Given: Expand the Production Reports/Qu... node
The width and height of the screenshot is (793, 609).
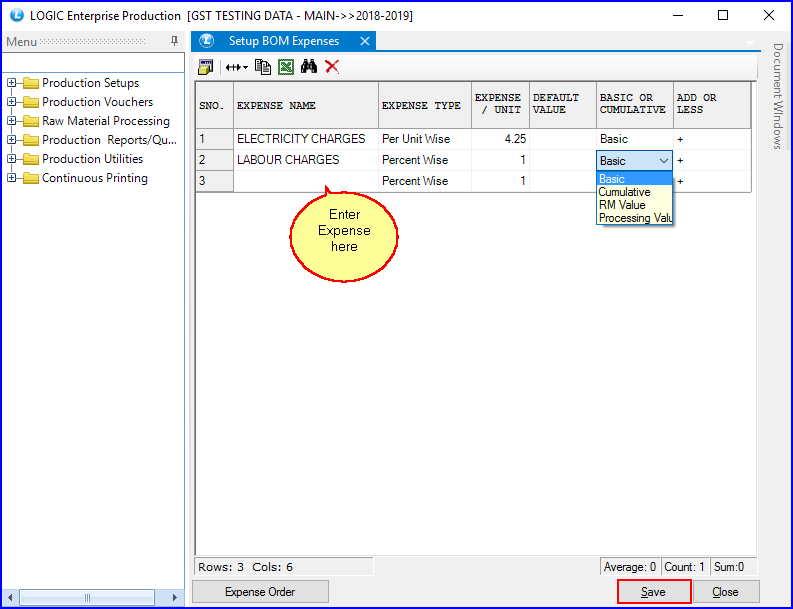Looking at the screenshot, I should [11, 140].
